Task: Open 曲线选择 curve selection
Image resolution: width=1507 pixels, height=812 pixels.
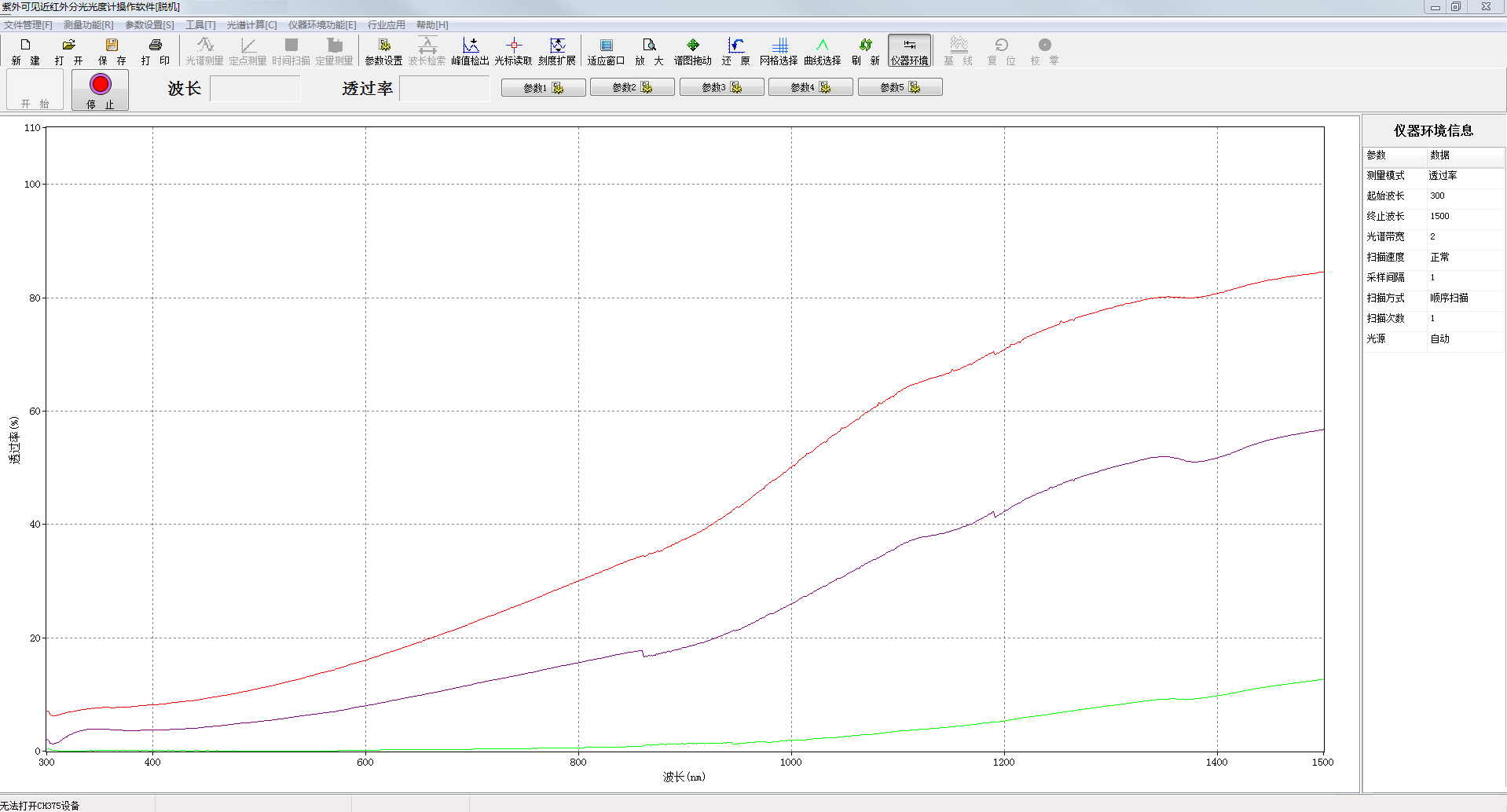Action: tap(822, 50)
